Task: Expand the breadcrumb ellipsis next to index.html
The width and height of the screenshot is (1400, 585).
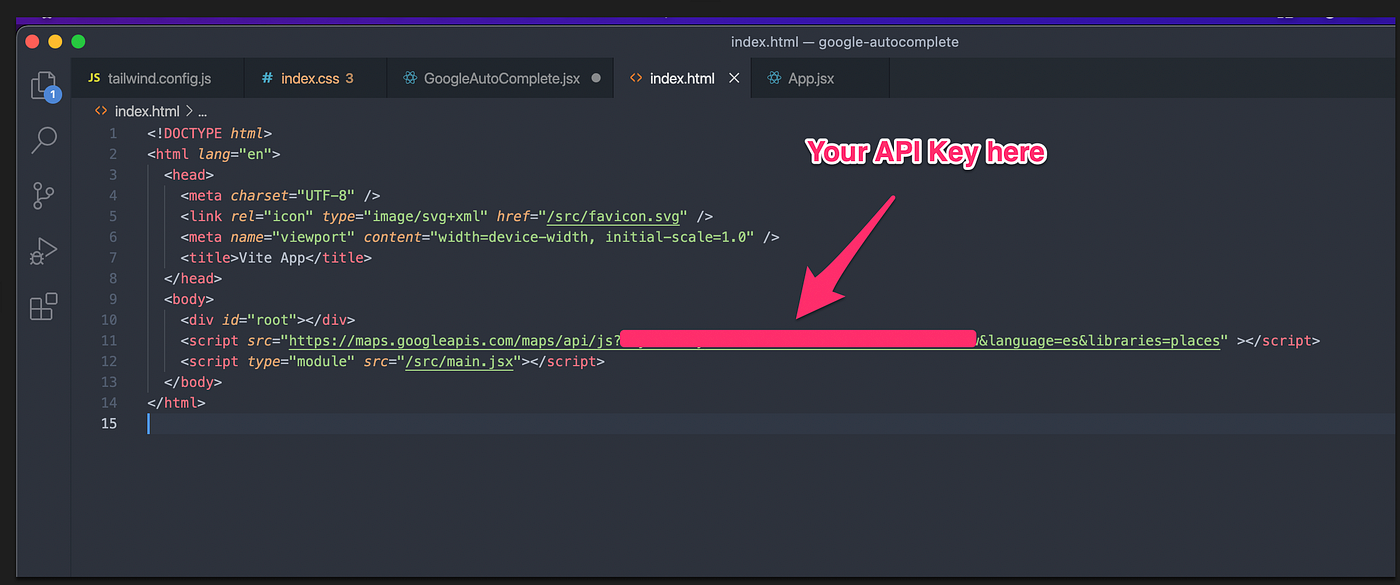Action: [x=202, y=110]
